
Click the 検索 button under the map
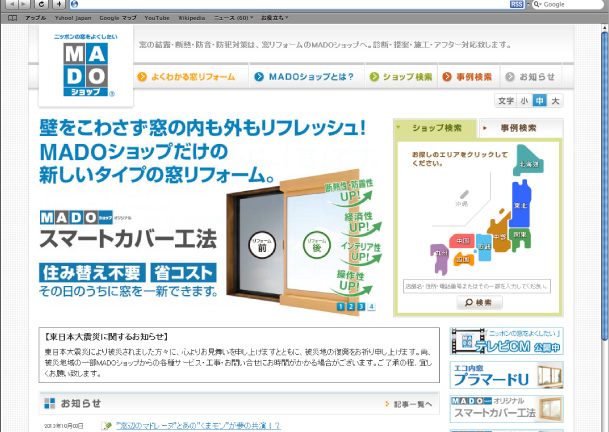(x=479, y=302)
